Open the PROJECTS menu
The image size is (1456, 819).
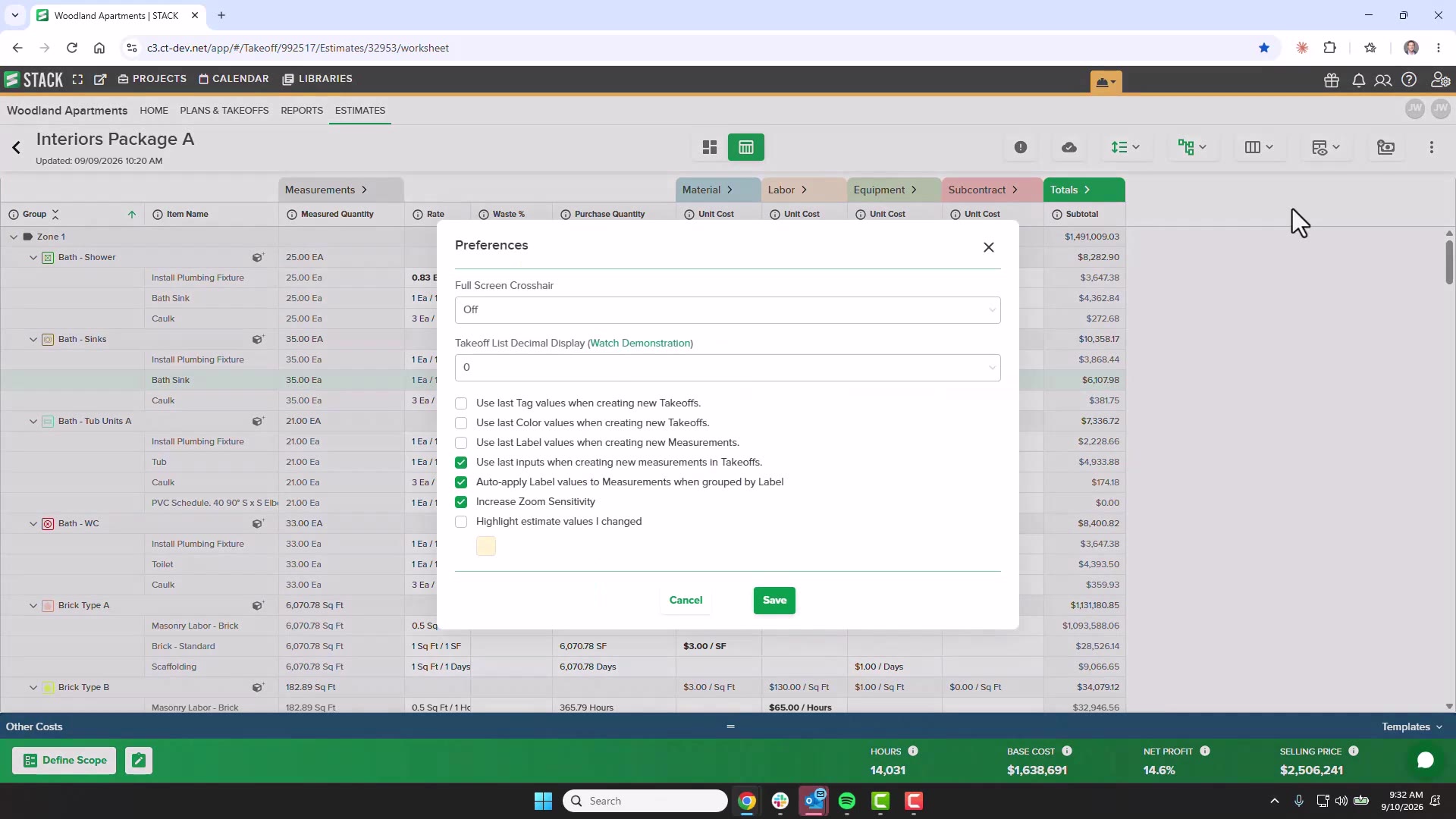pos(152,79)
